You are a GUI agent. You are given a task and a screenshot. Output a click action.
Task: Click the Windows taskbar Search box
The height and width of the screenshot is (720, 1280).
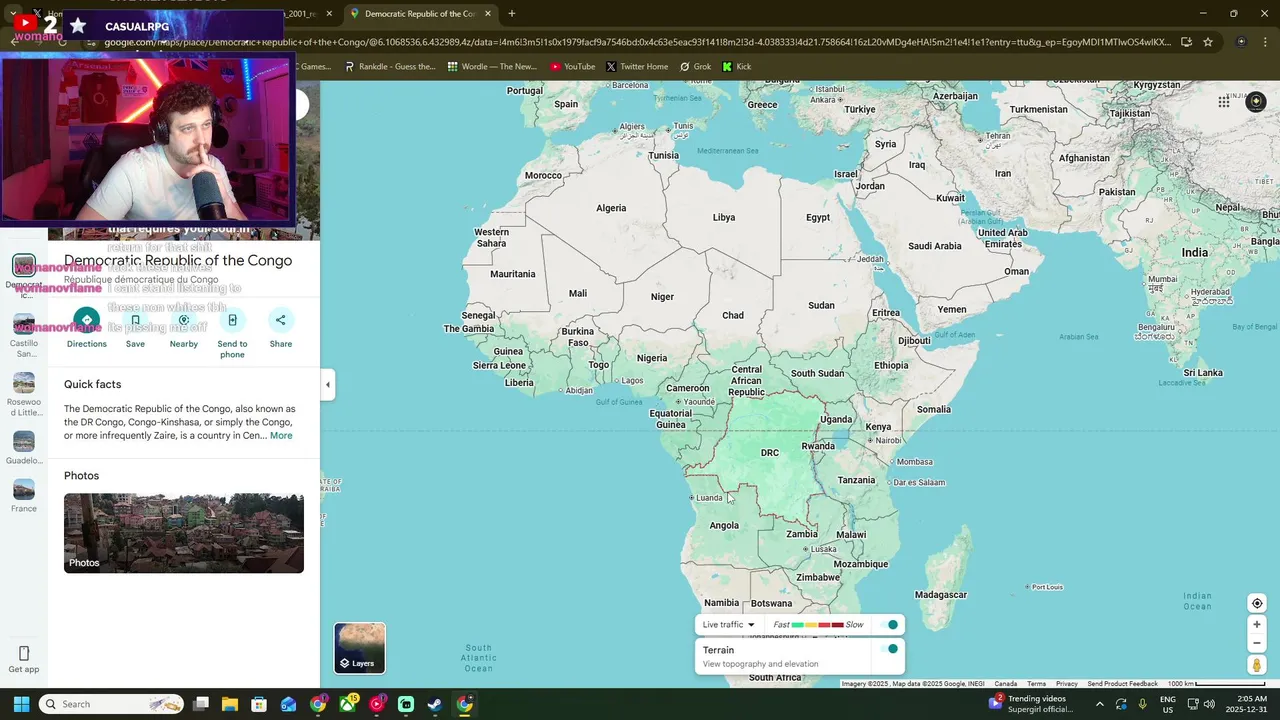pyautogui.click(x=111, y=704)
